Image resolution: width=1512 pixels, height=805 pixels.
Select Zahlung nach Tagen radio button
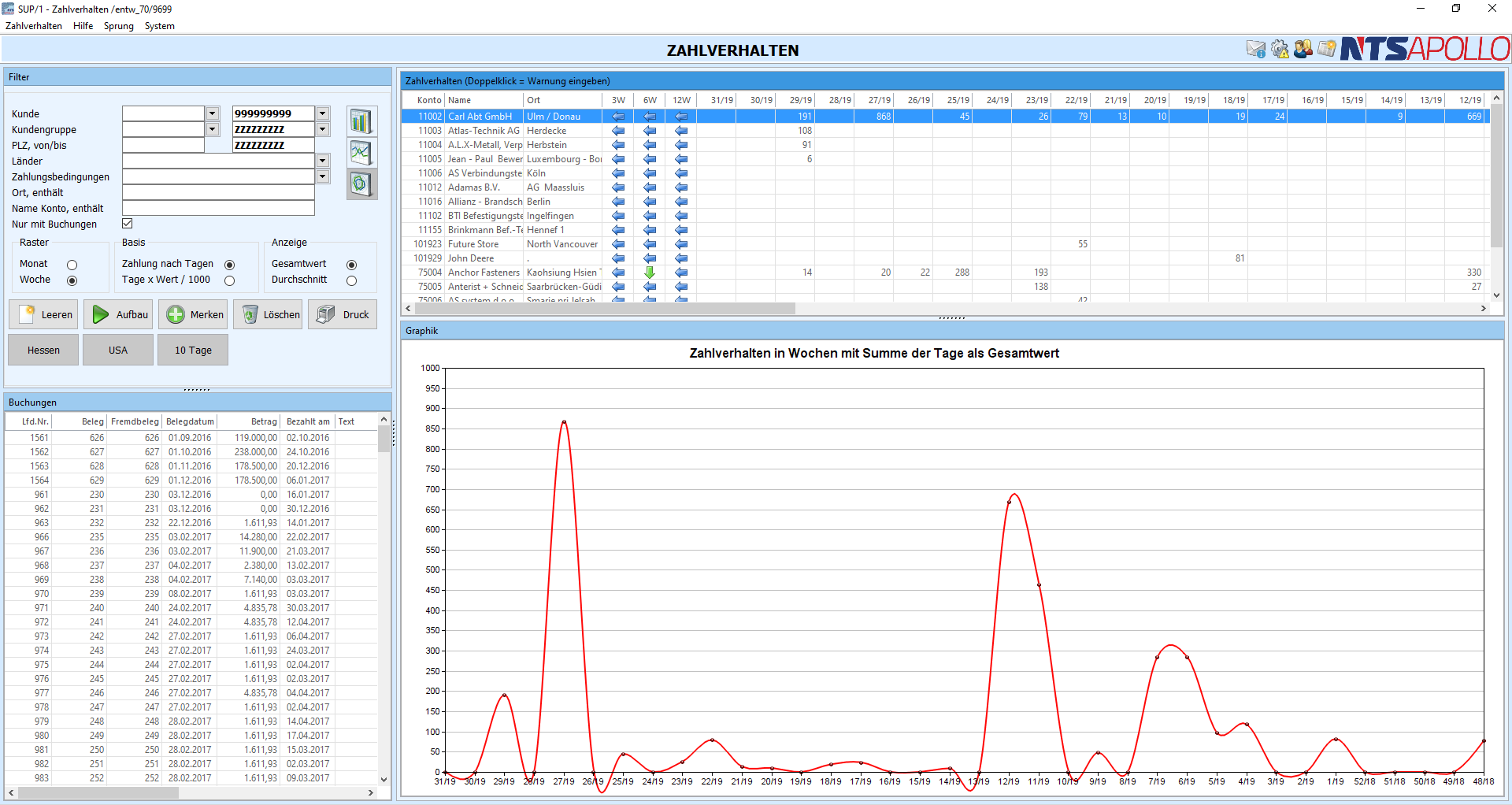pos(229,265)
